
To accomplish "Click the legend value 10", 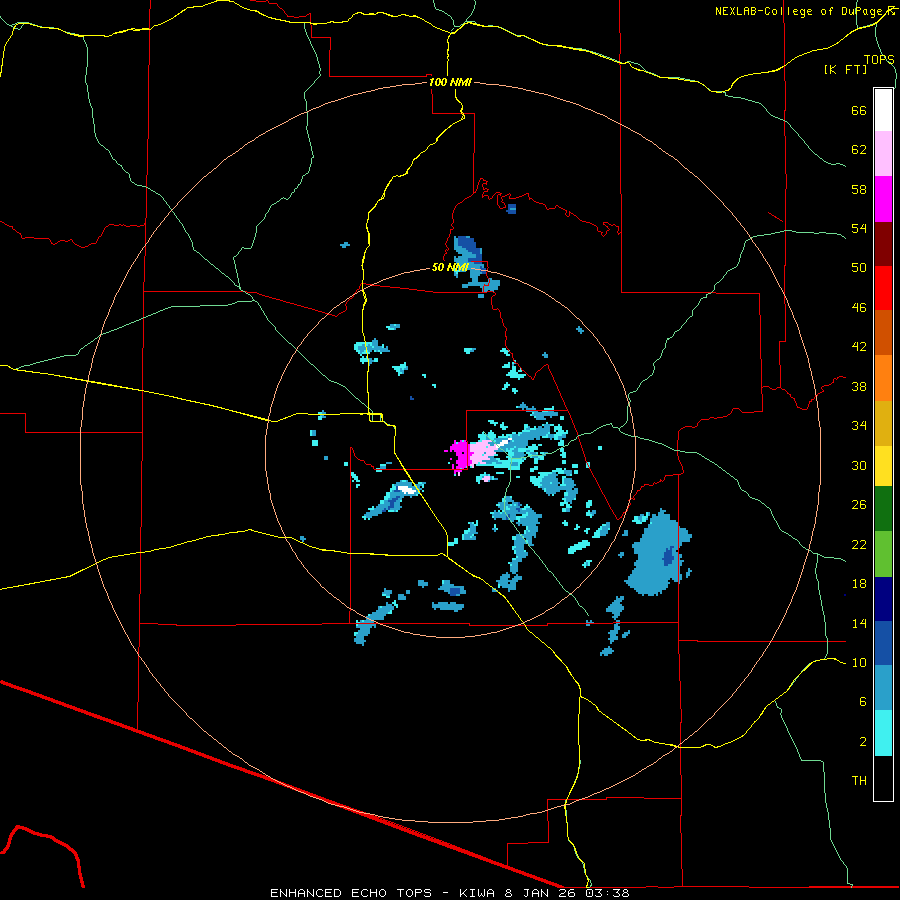I will [859, 662].
